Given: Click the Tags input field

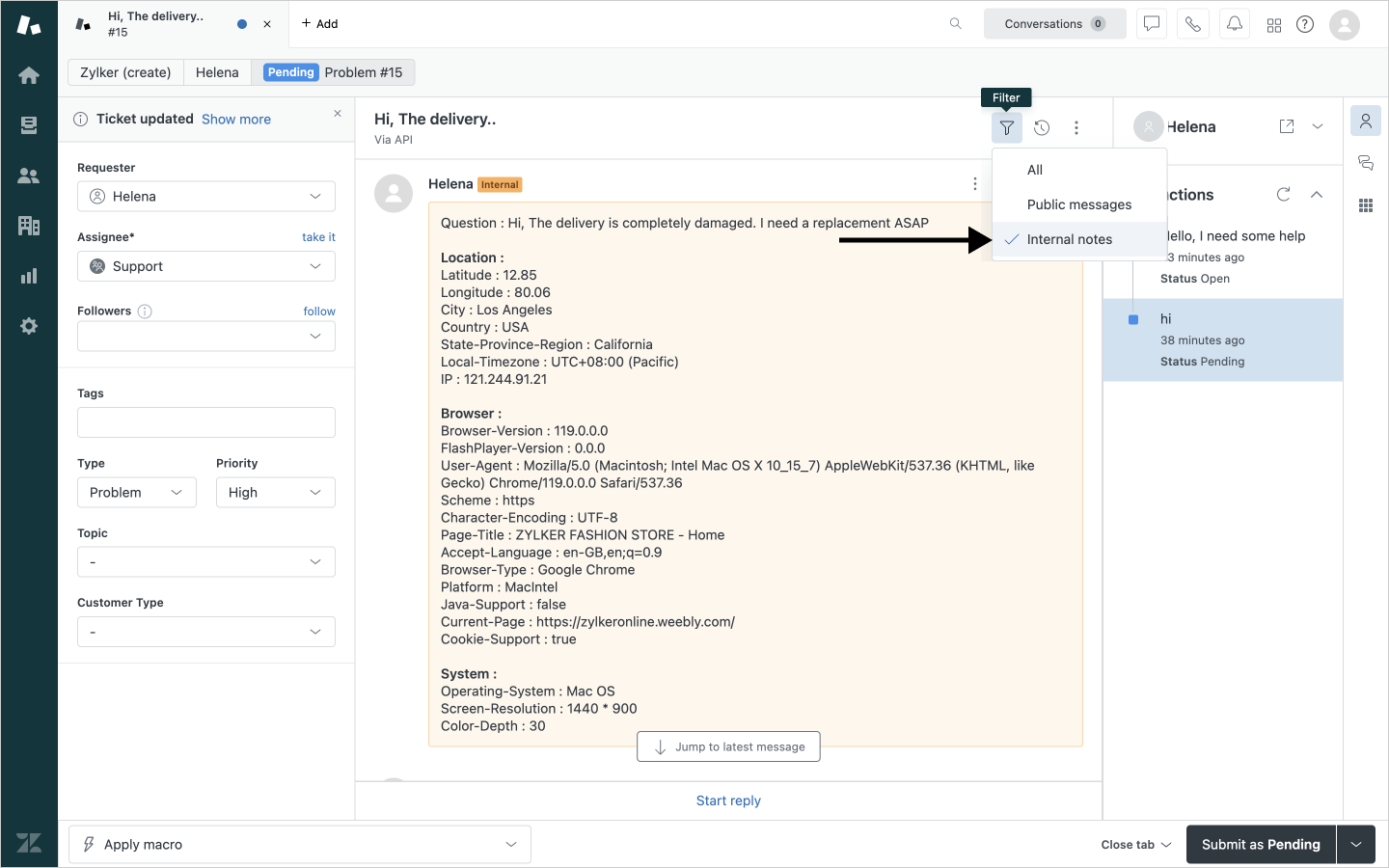Looking at the screenshot, I should 206,422.
